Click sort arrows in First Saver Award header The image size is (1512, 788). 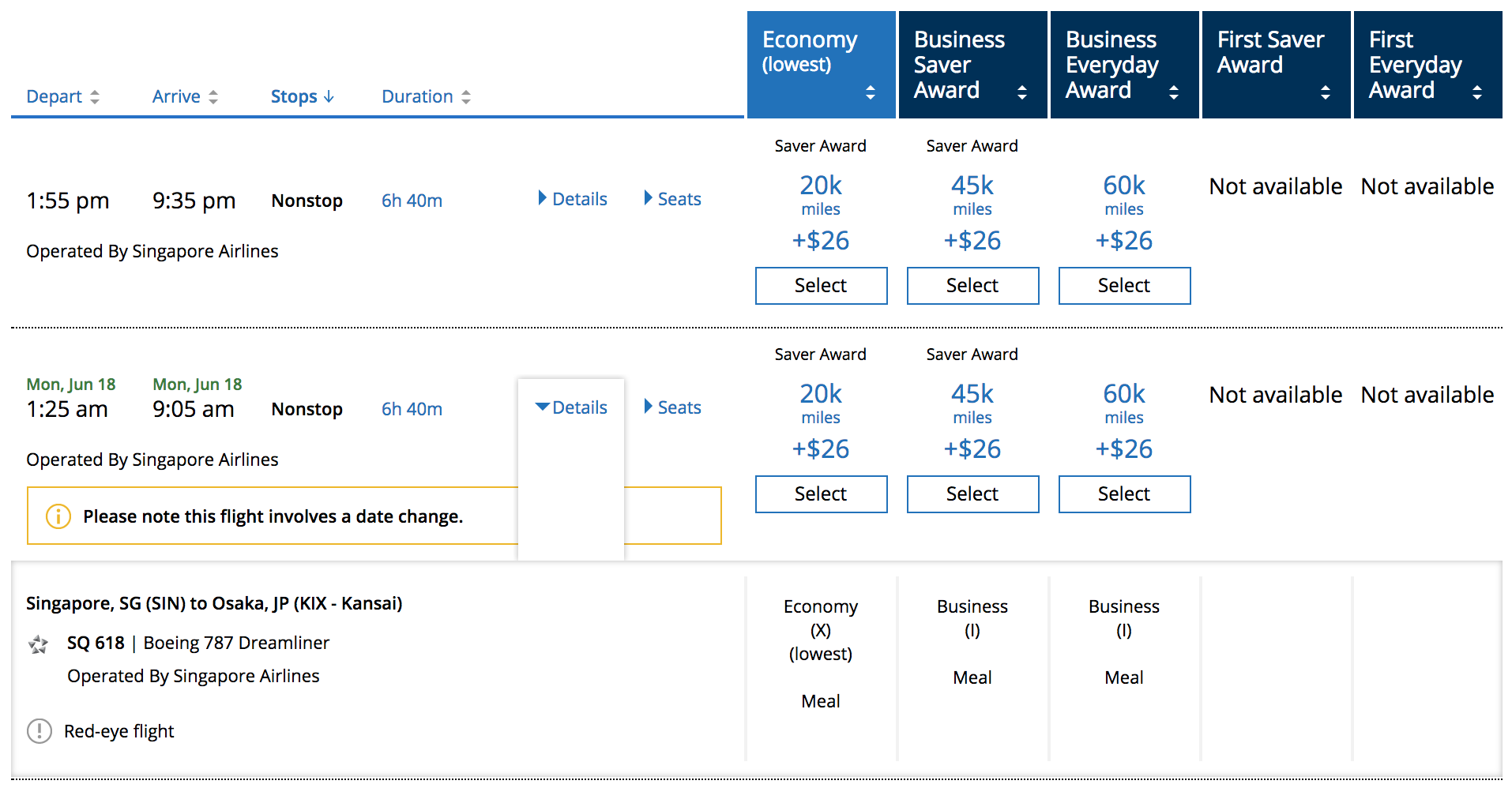pos(1326,92)
